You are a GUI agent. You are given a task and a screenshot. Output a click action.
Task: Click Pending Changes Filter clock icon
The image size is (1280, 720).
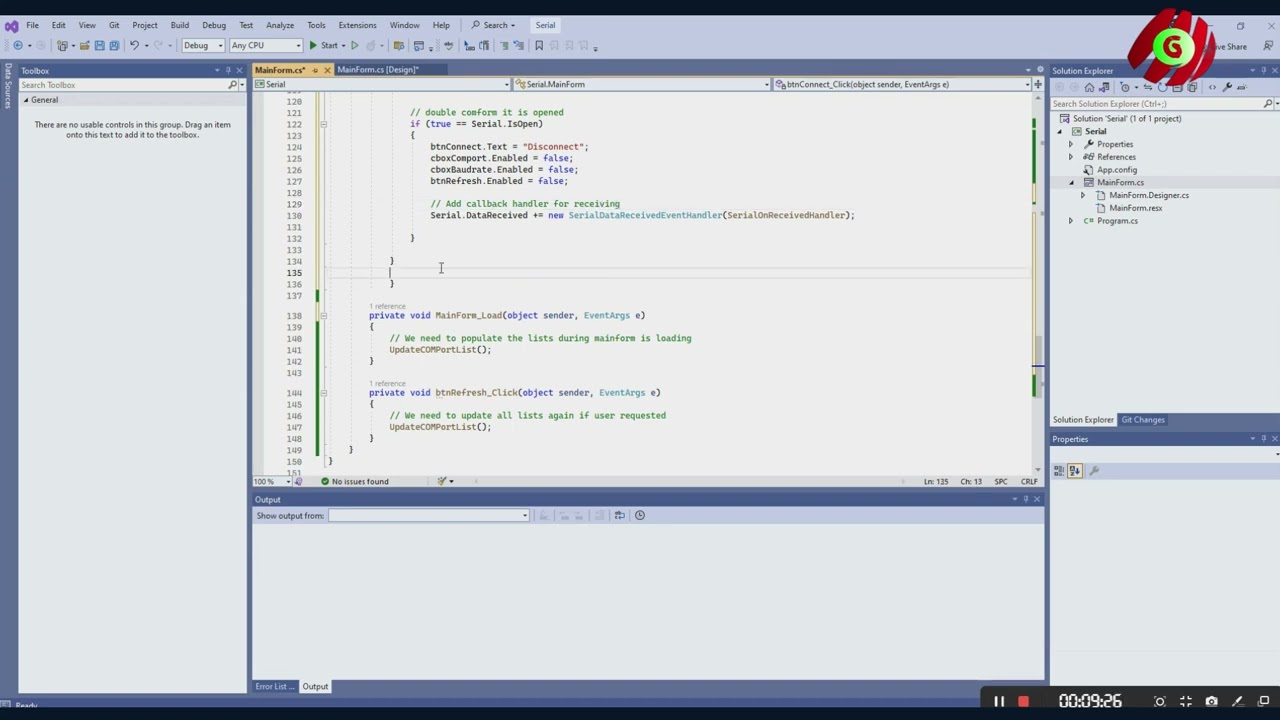point(1125,87)
